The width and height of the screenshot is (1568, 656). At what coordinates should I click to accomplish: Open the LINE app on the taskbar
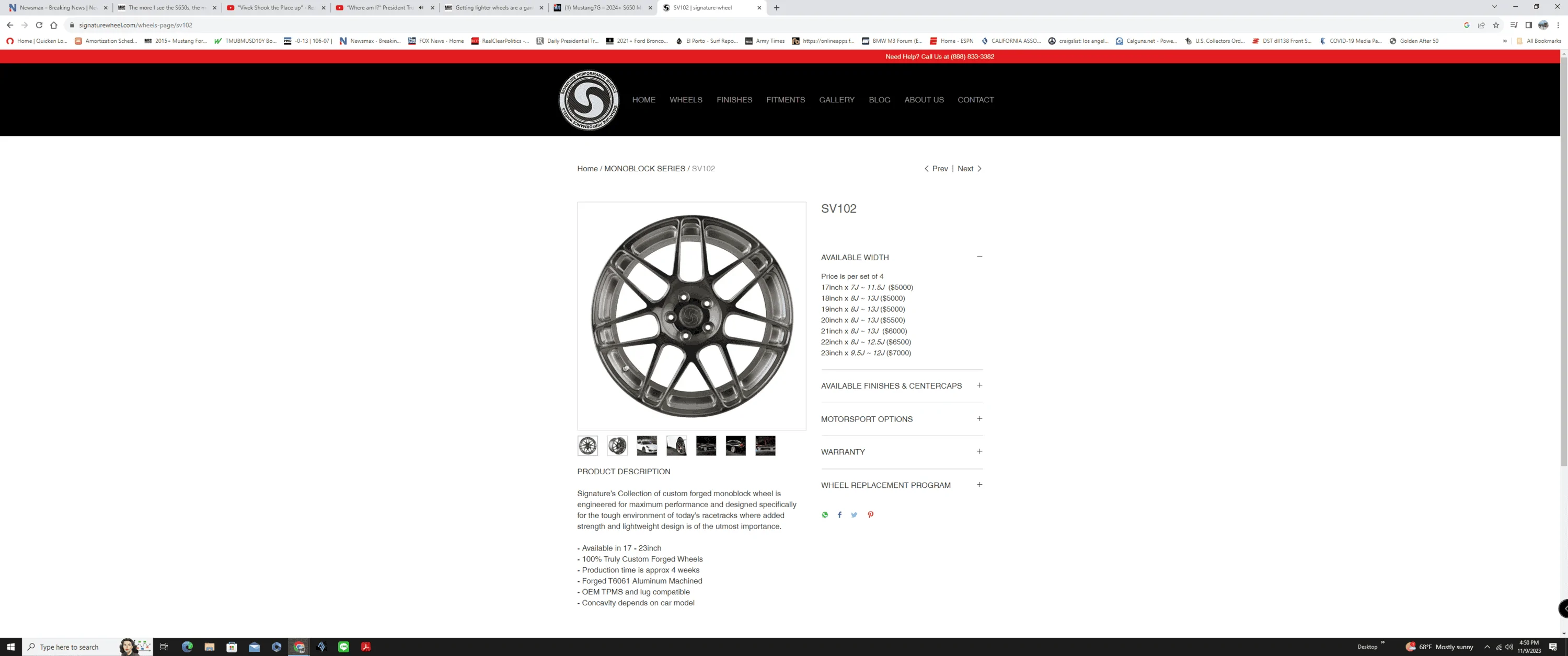[344, 647]
